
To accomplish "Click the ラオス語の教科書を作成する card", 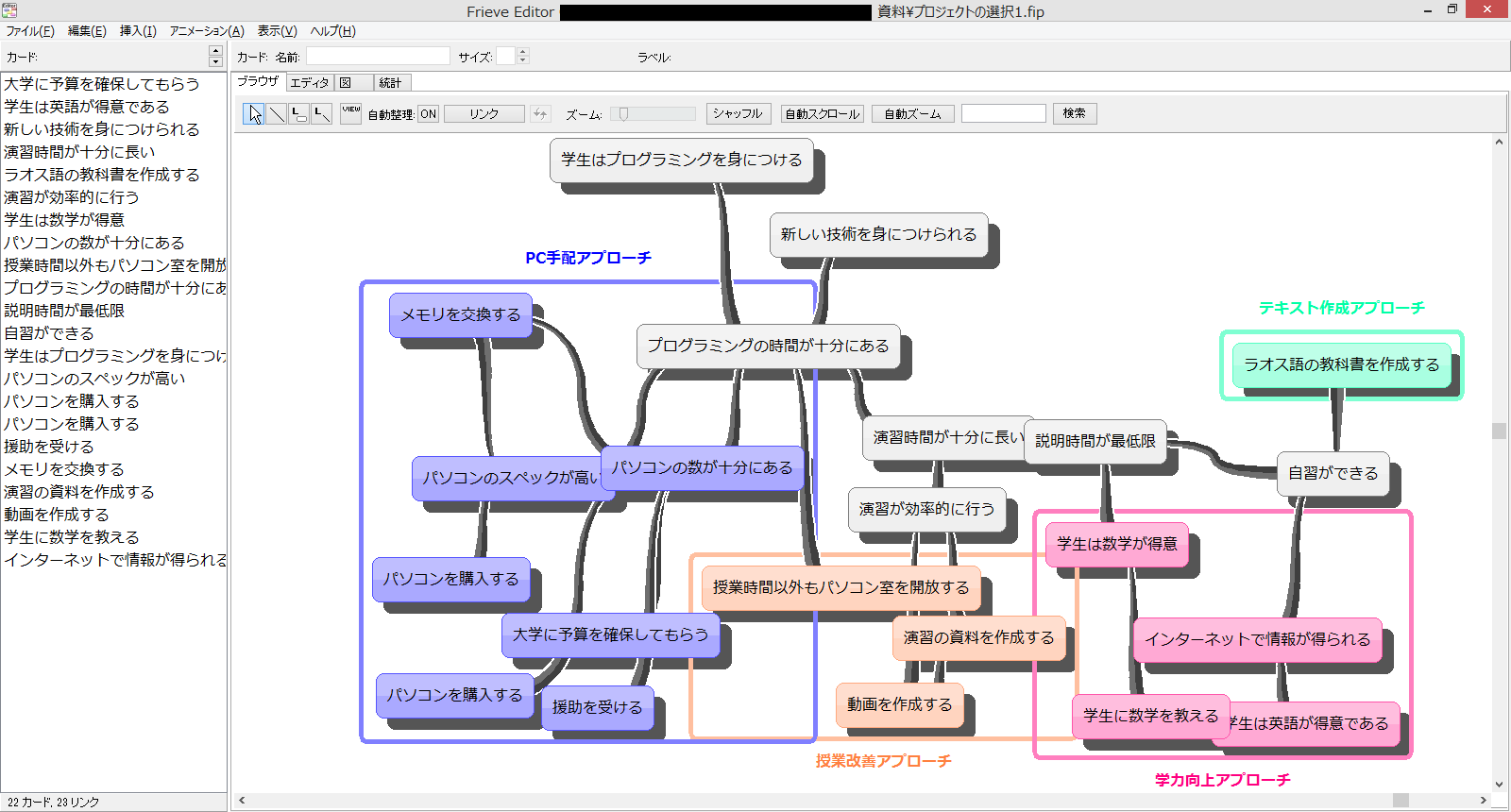I will 1342,364.
